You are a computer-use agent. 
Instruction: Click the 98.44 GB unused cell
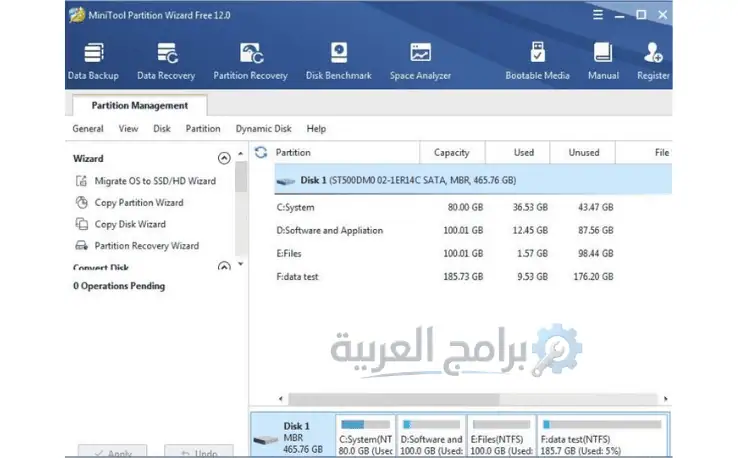[x=595, y=253]
